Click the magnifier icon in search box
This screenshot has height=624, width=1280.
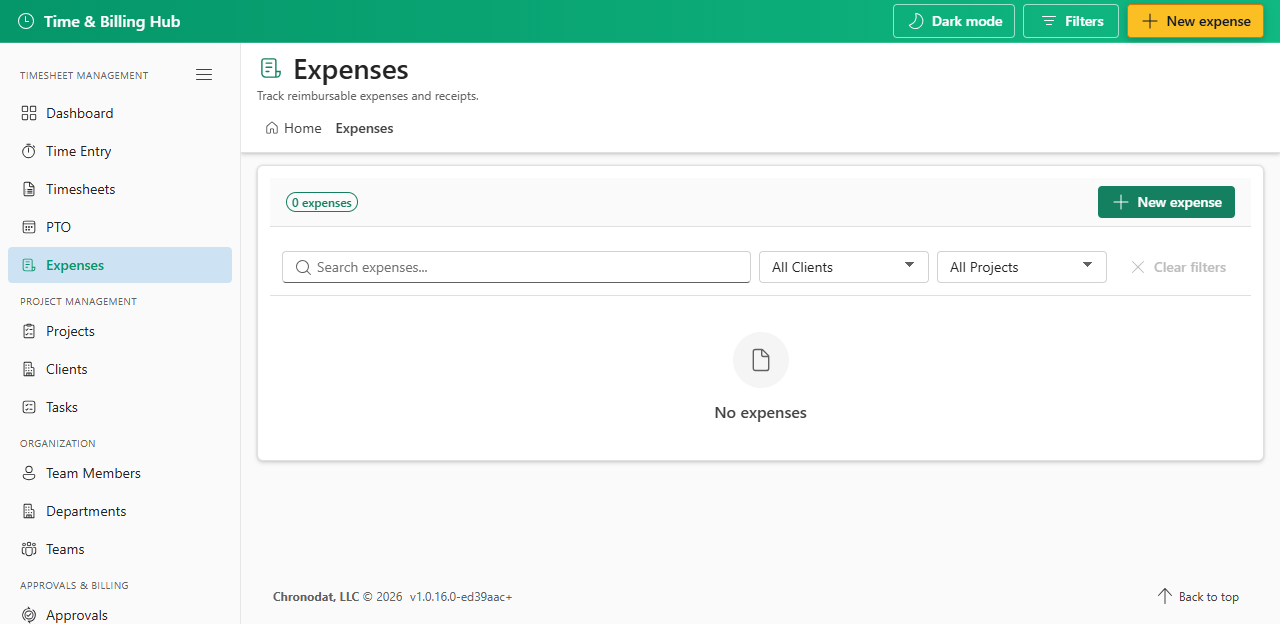pyautogui.click(x=303, y=267)
